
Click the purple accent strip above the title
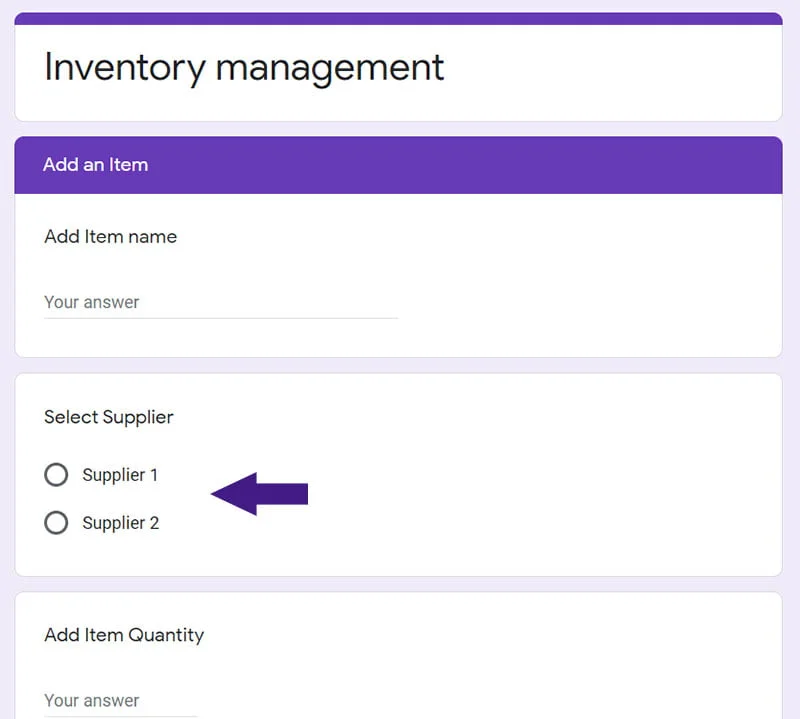pyautogui.click(x=398, y=18)
